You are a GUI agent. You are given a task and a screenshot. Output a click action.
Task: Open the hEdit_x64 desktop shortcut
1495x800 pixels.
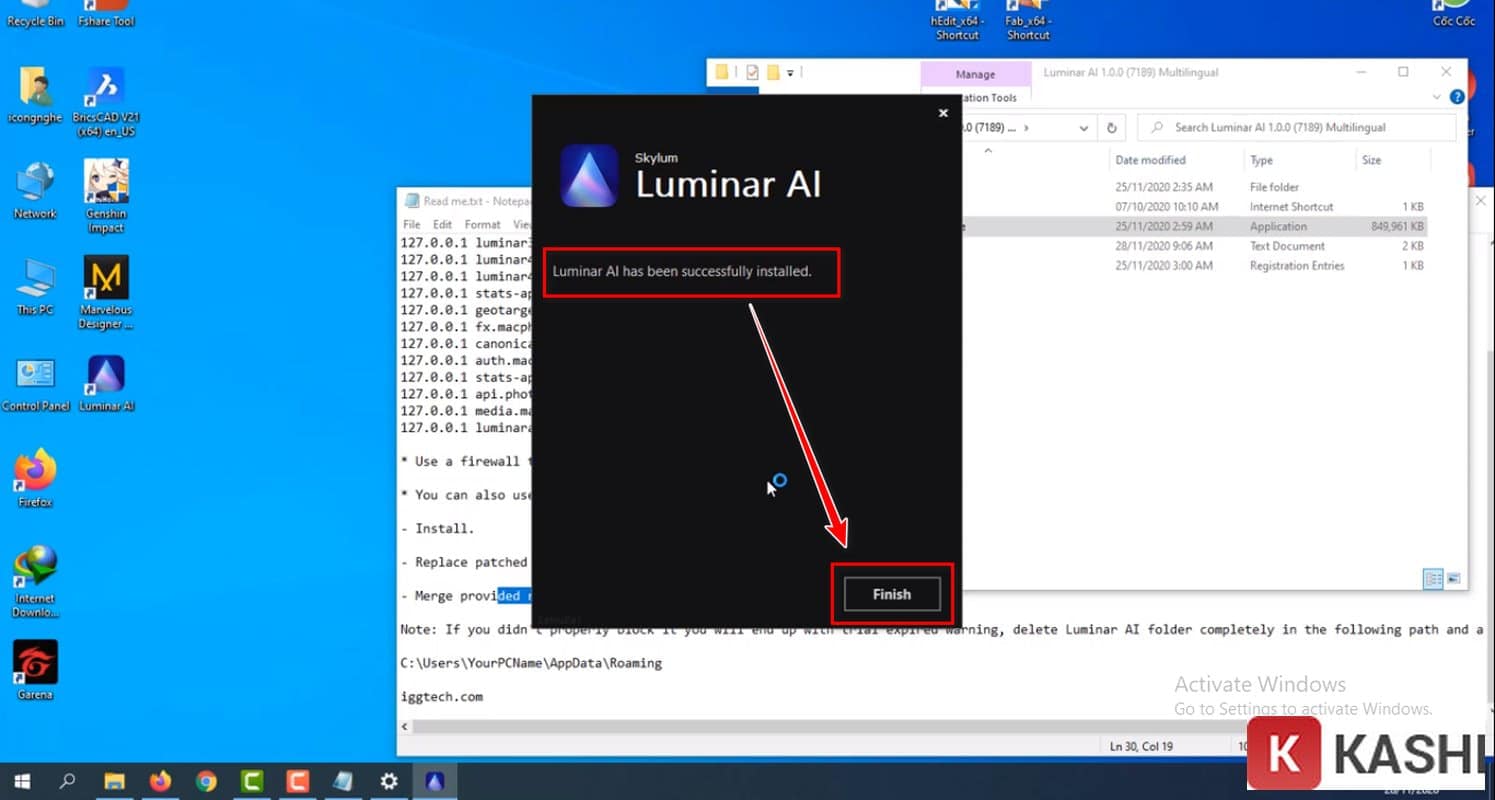pos(957,20)
